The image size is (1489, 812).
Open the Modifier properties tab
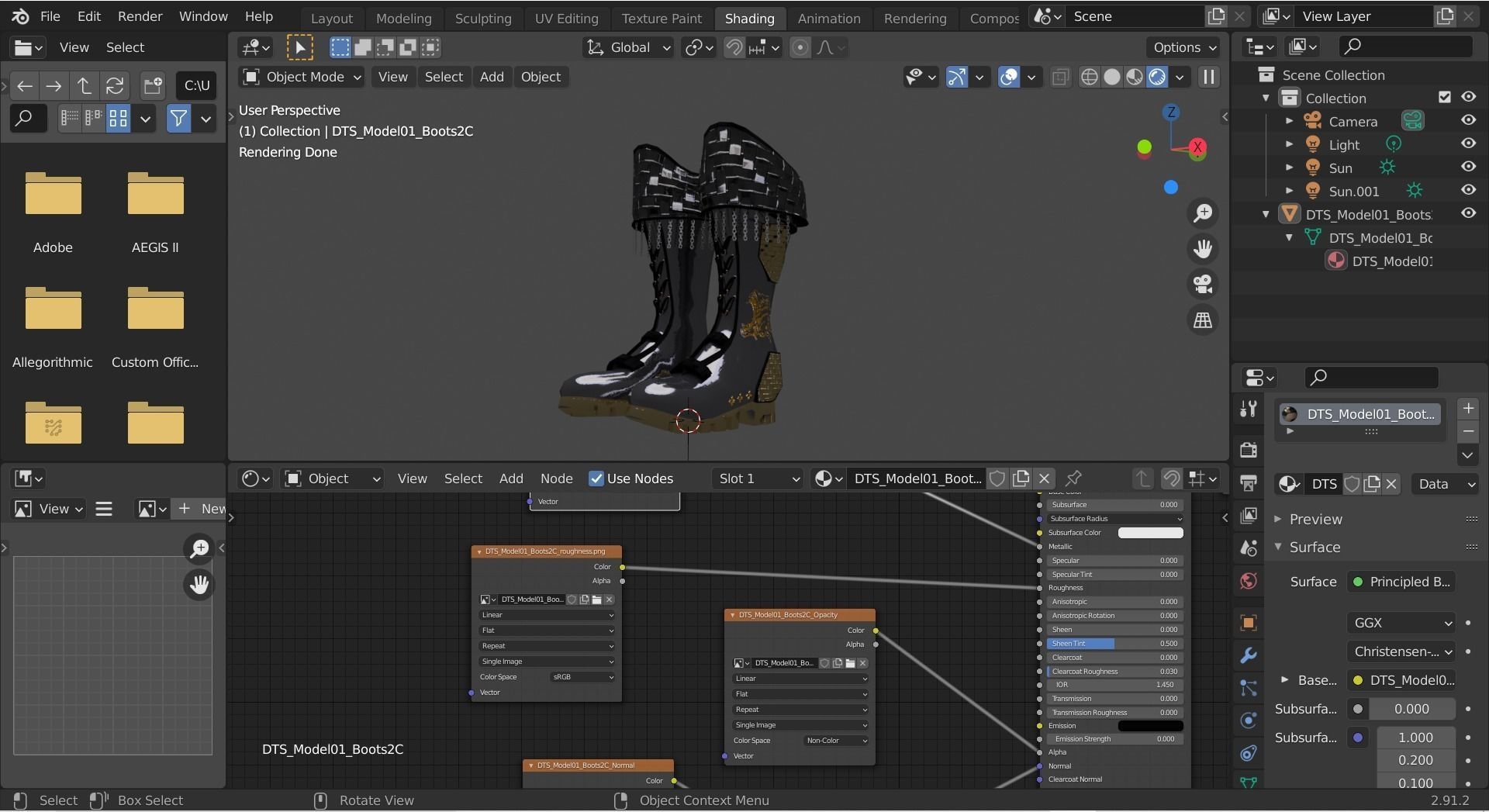[1248, 655]
